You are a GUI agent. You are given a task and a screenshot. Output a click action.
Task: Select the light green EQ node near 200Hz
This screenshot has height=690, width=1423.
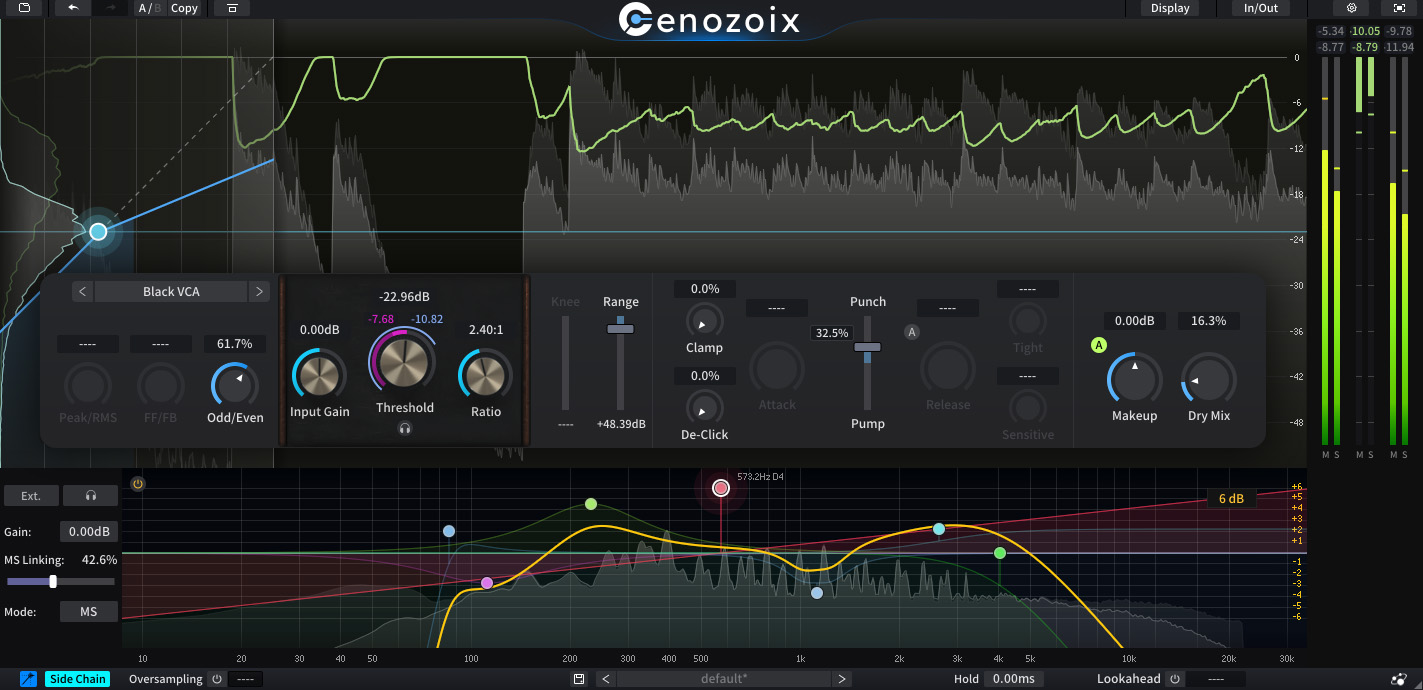point(591,504)
